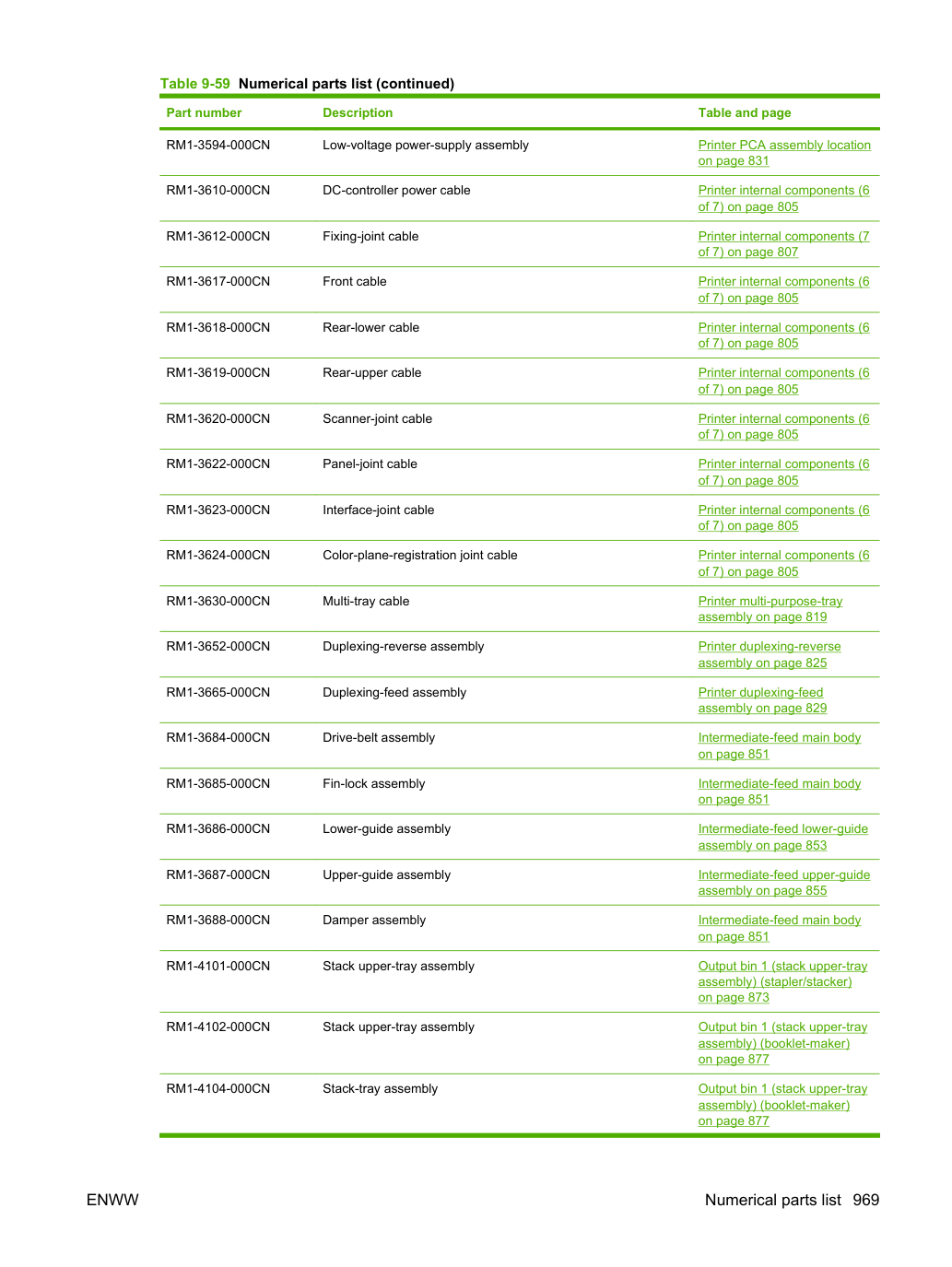952x1267 pixels.
Task: Follow the Intermediate-feed lower-guide assembly page 853 link
Action: coord(783,837)
